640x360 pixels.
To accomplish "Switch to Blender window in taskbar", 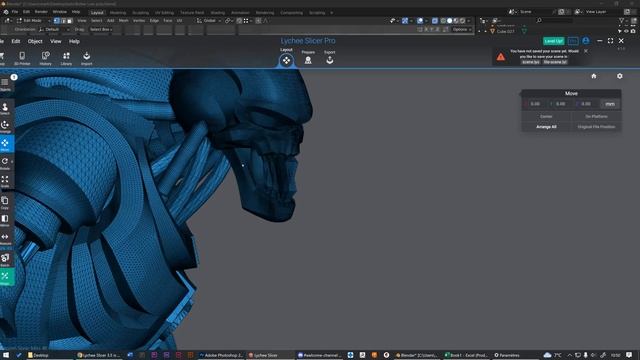I will (417, 356).
